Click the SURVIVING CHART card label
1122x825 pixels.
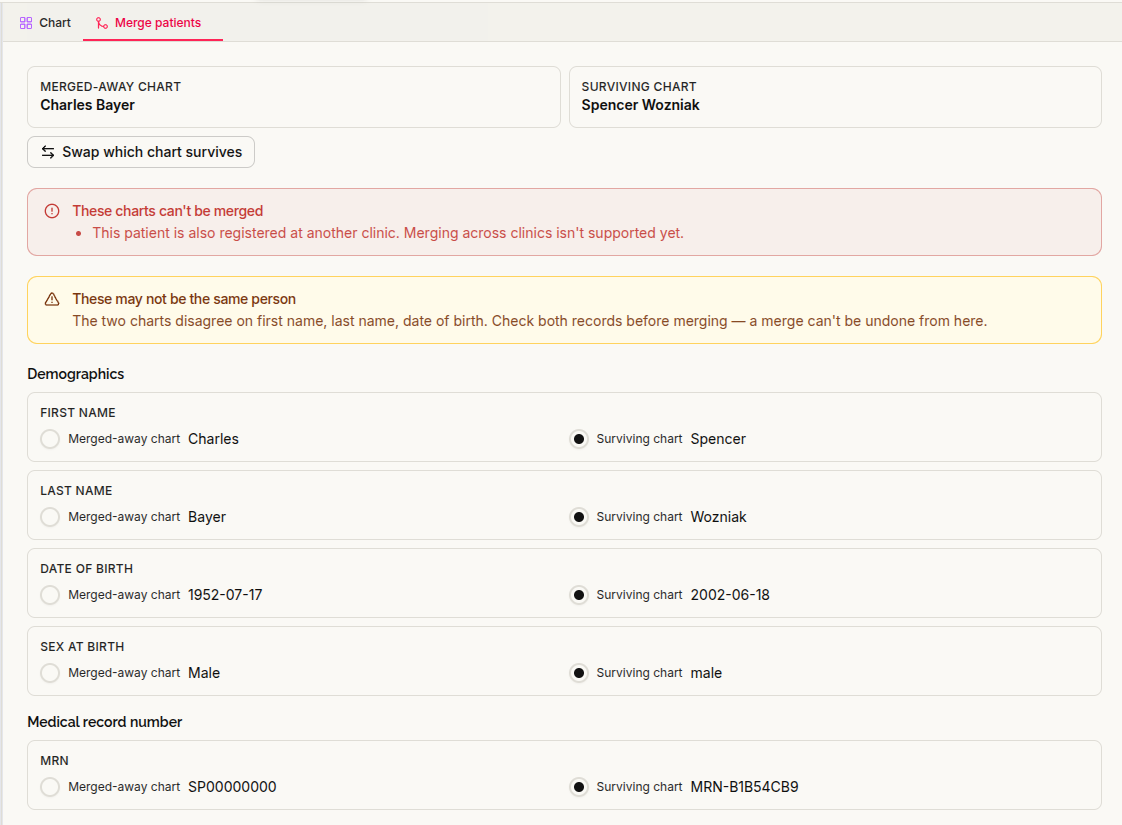639,87
